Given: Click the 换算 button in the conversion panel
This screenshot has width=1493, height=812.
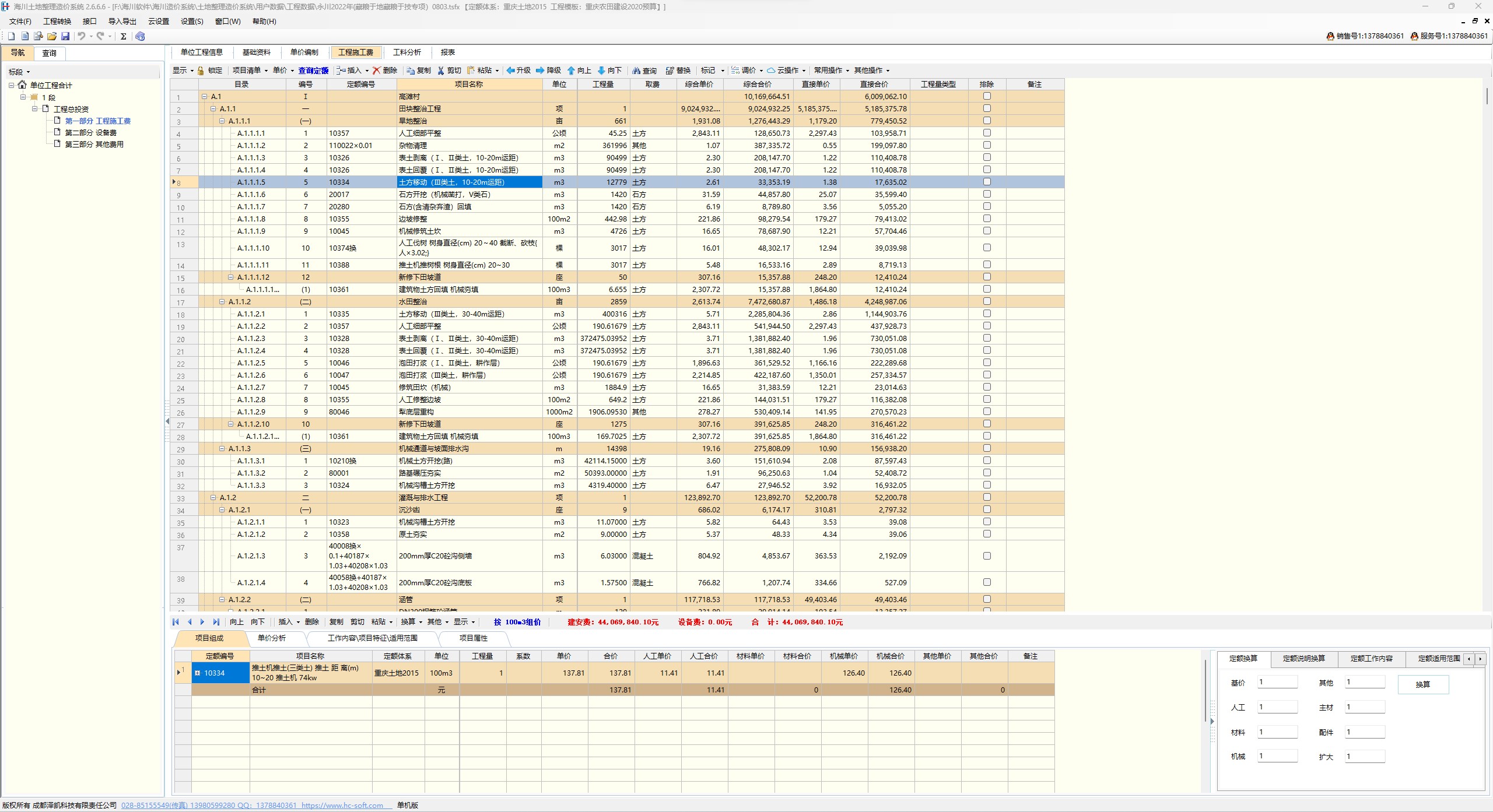Looking at the screenshot, I should 1423,684.
